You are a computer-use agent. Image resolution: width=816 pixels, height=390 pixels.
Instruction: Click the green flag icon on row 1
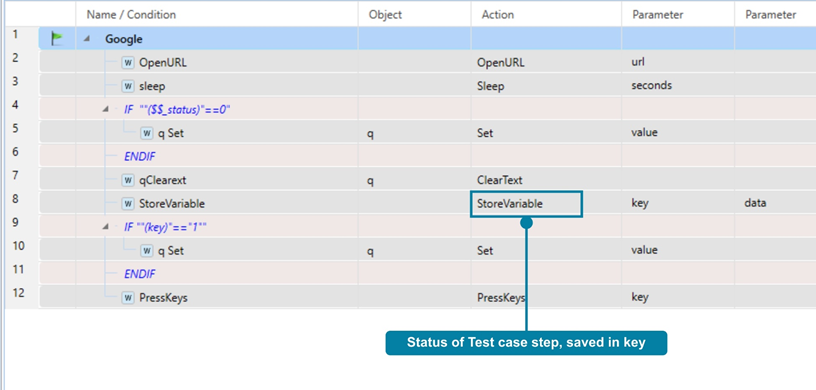point(57,38)
